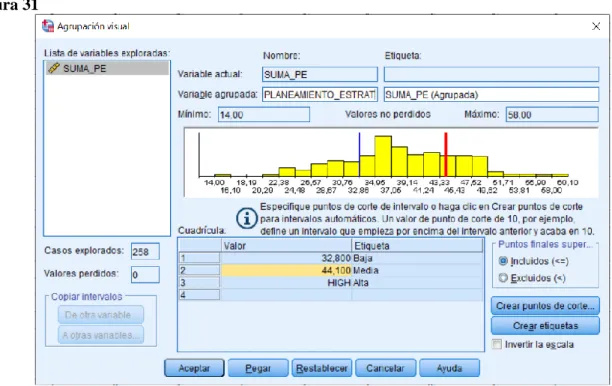The width and height of the screenshot is (612, 386).
Task: Click the blue cut point line in the histogram
Action: (359, 155)
